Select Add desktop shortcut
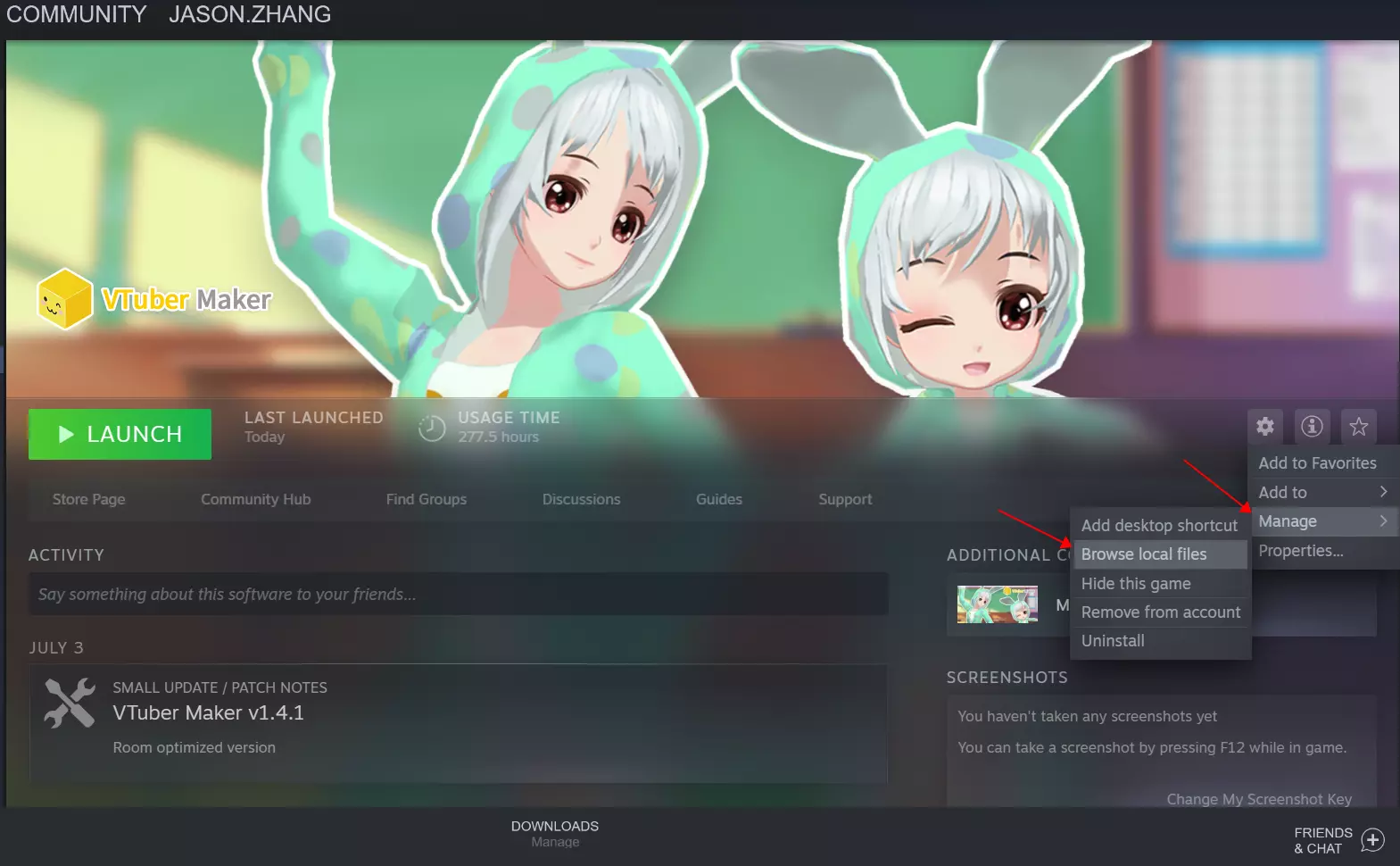 [x=1161, y=526]
